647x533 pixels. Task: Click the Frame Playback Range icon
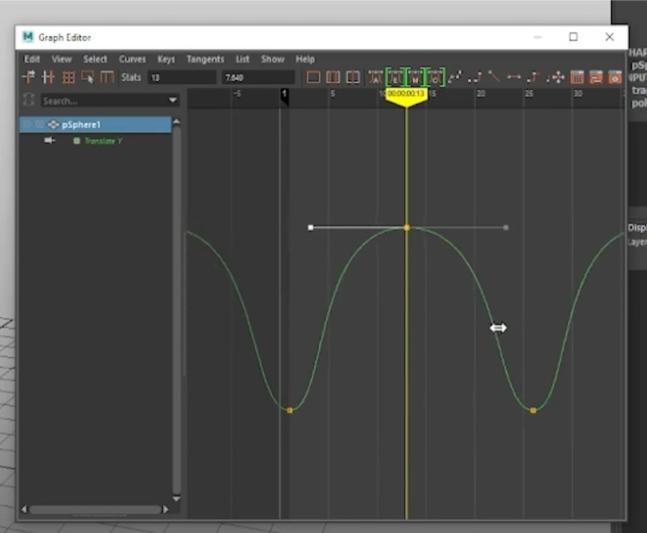coord(333,77)
